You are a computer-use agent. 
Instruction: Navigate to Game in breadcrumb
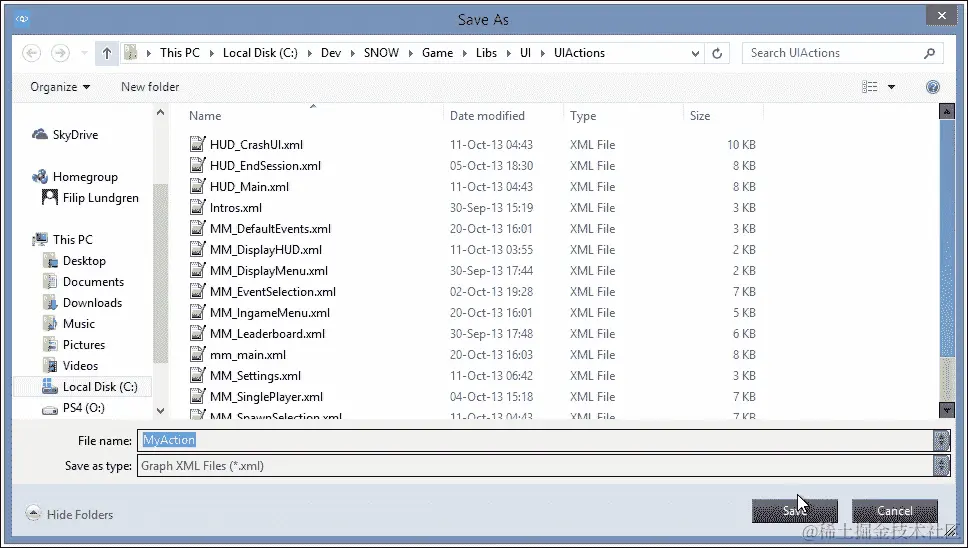coord(438,53)
